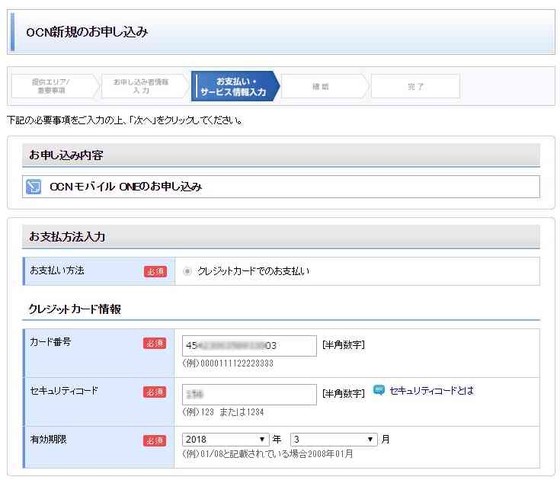
Task: Open the expiry year 2018 dropdown
Action: (x=225, y=439)
